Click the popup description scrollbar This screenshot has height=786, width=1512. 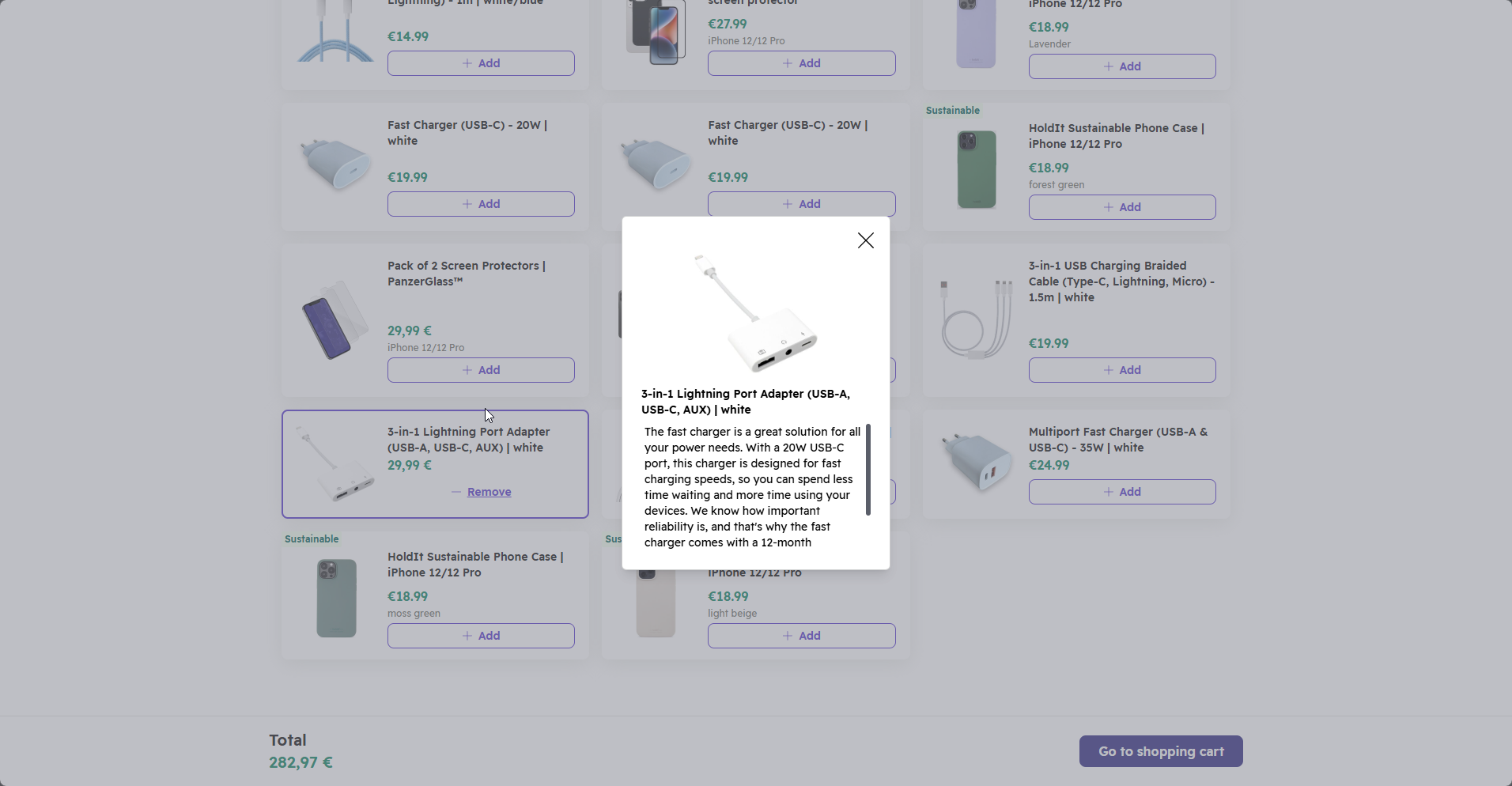[868, 470]
